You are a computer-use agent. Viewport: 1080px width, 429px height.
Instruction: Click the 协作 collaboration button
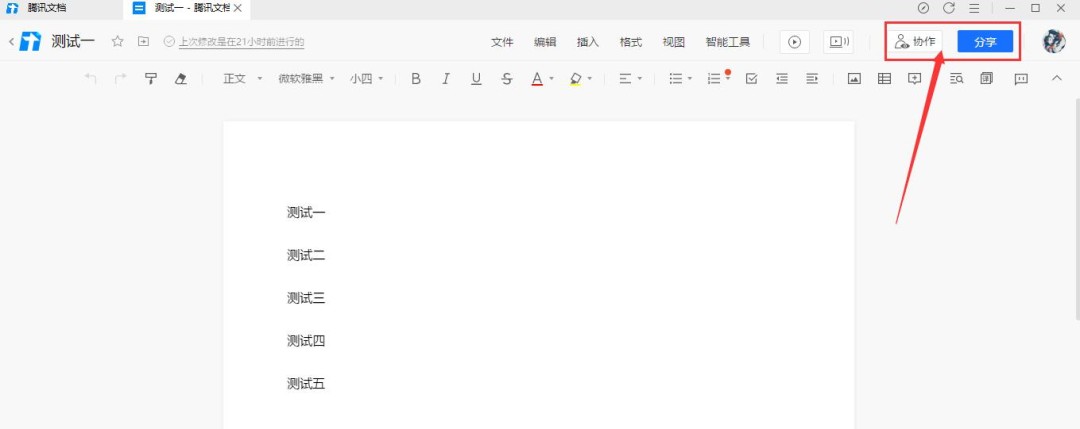tap(915, 42)
